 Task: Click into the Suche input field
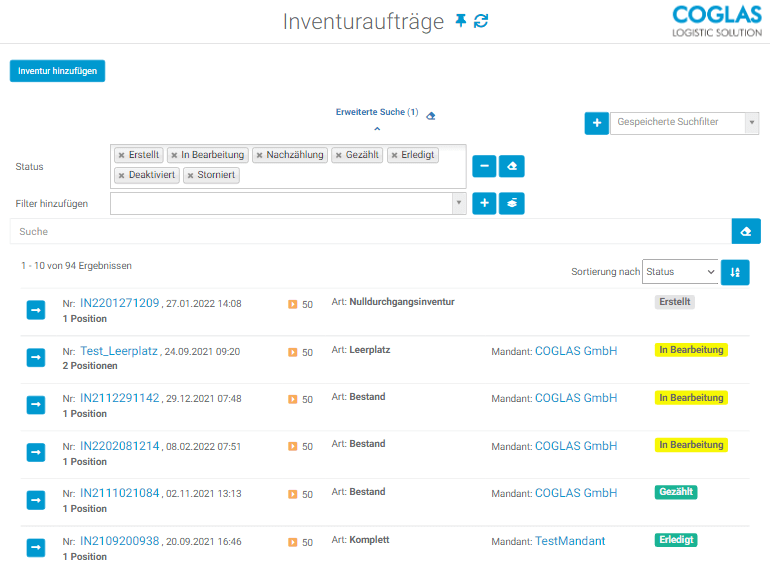coord(370,231)
